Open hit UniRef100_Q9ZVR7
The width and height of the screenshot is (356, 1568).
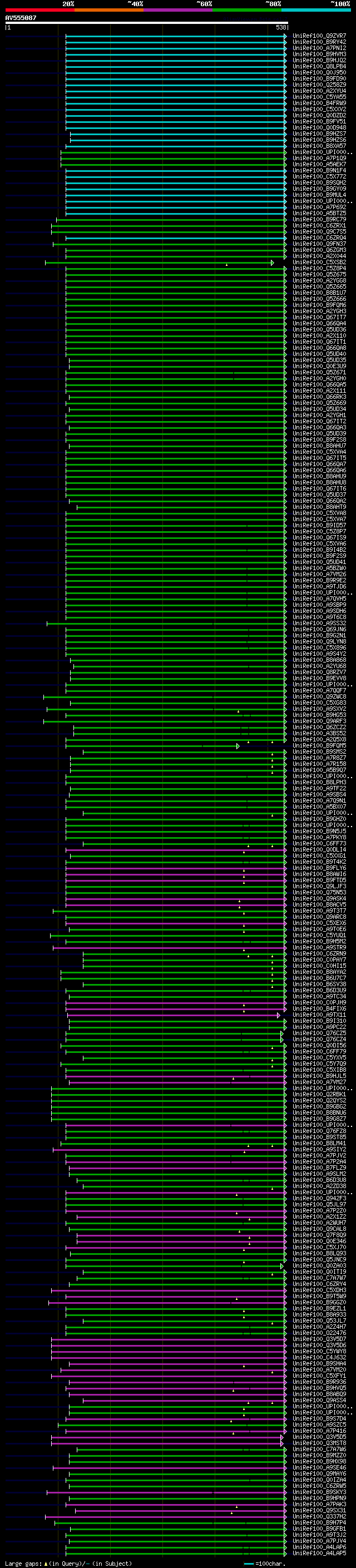(x=319, y=36)
